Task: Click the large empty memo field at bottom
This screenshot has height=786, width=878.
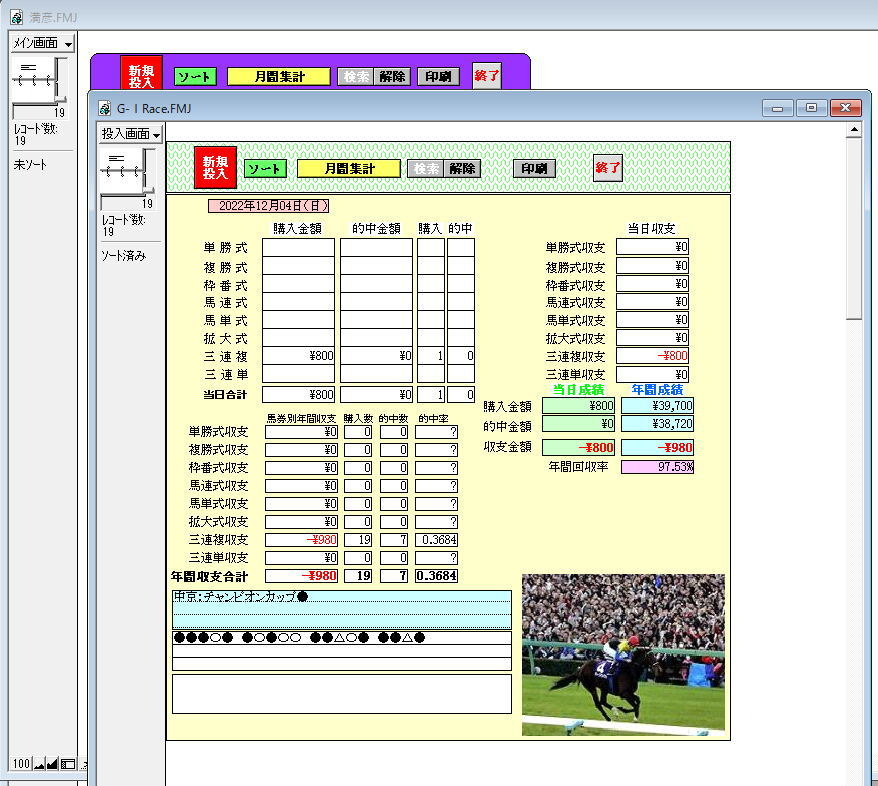Action: (342, 694)
